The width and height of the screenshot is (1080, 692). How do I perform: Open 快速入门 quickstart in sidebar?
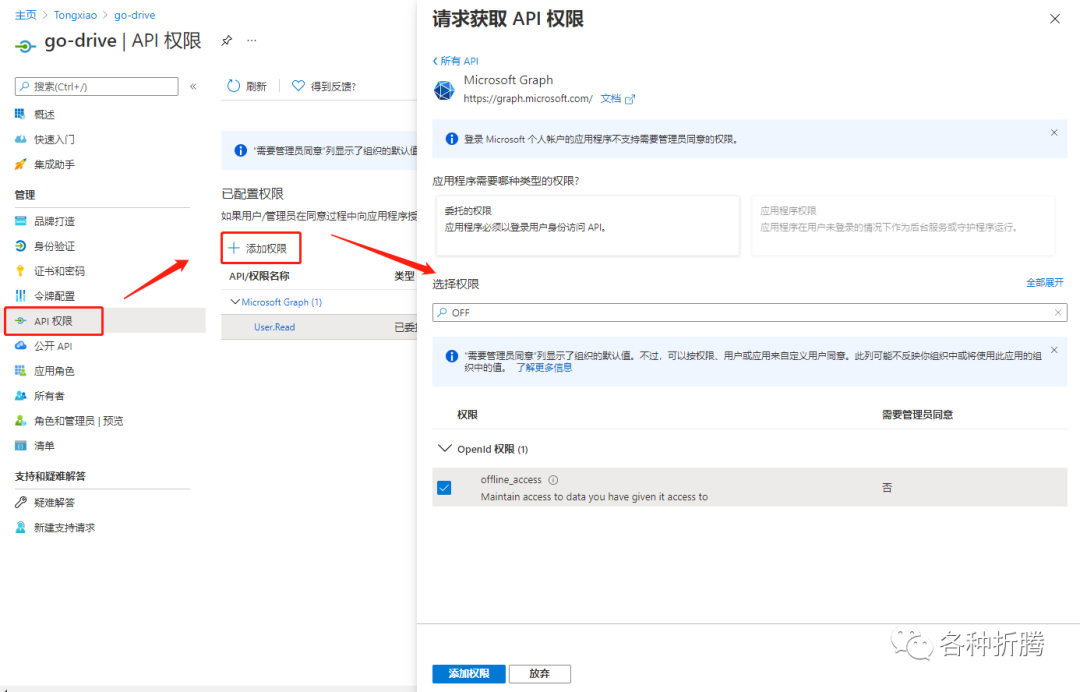[x=54, y=139]
